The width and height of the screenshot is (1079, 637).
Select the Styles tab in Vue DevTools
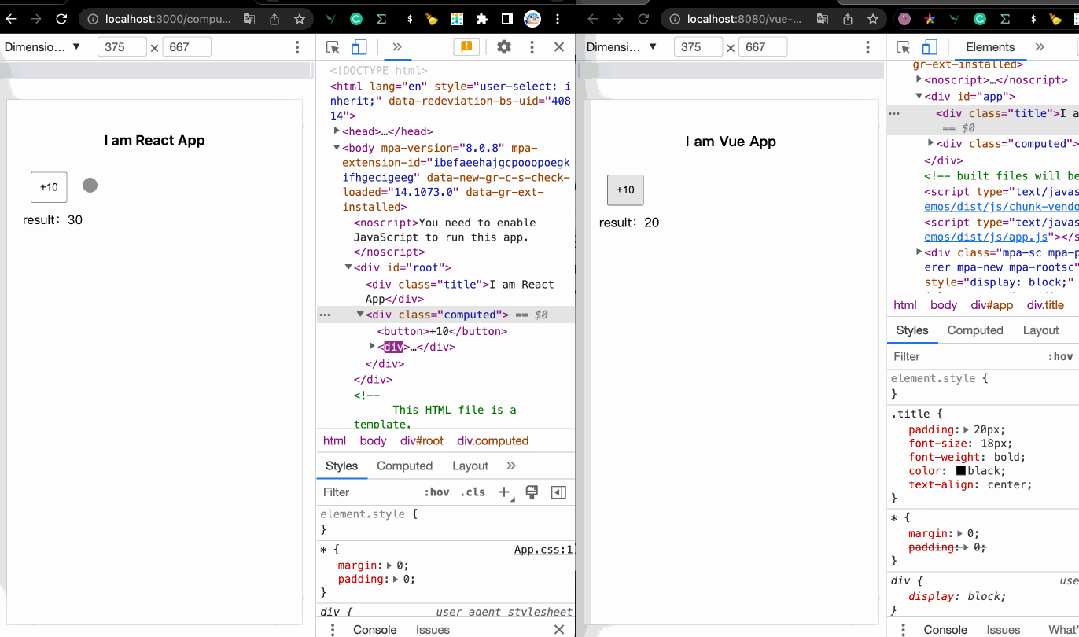click(912, 330)
